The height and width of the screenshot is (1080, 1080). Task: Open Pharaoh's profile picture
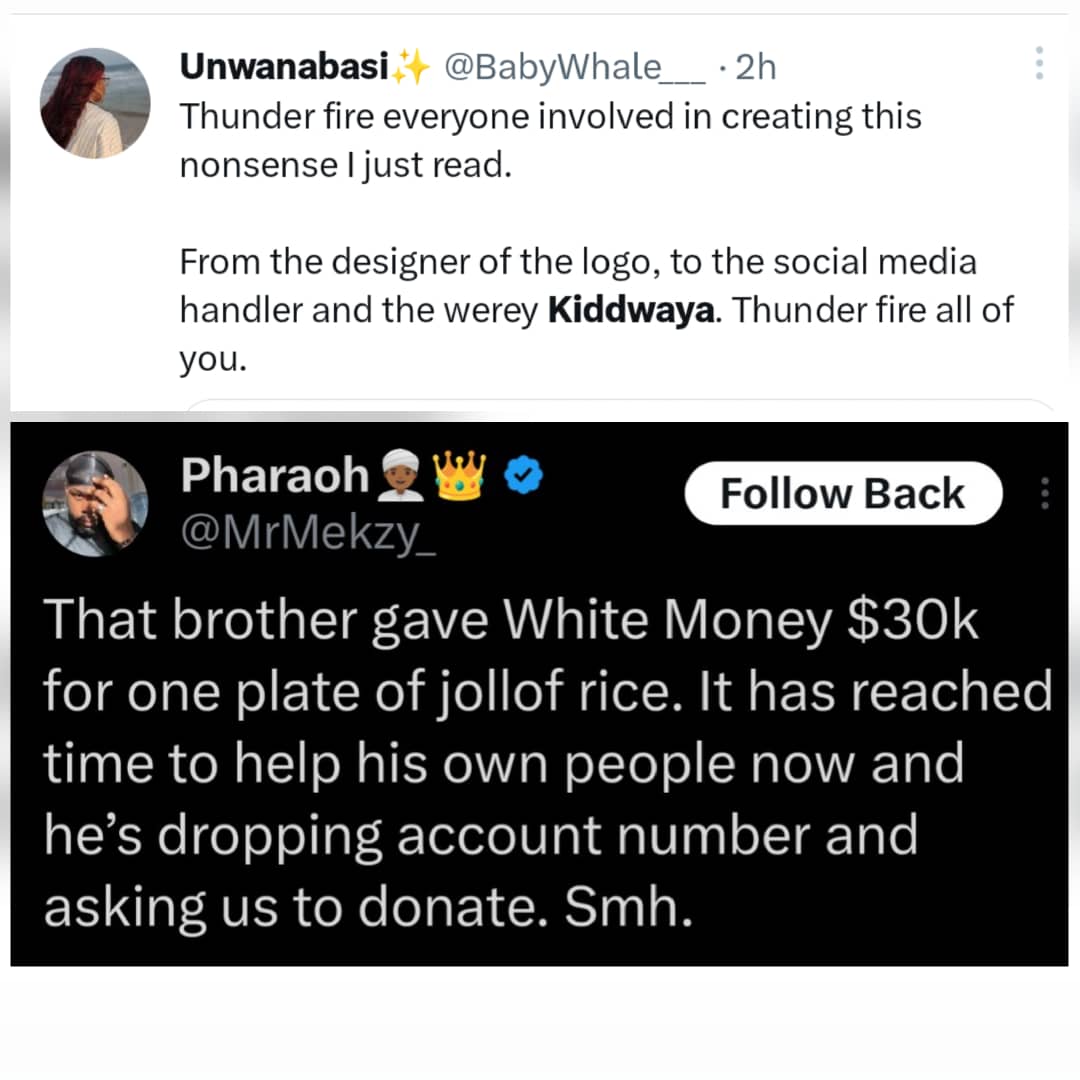point(95,503)
